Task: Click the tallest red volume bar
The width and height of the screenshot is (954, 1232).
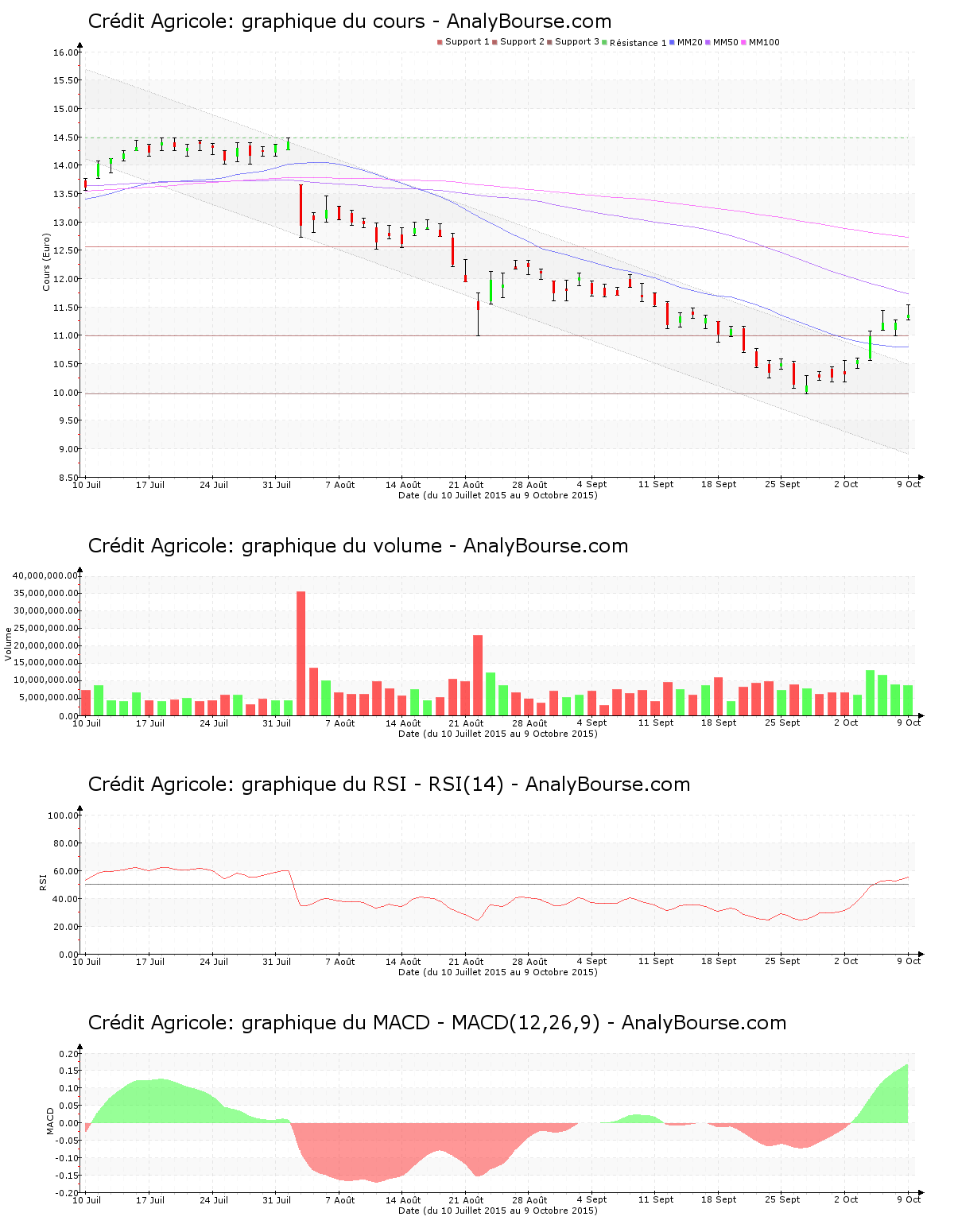Action: click(x=301, y=653)
